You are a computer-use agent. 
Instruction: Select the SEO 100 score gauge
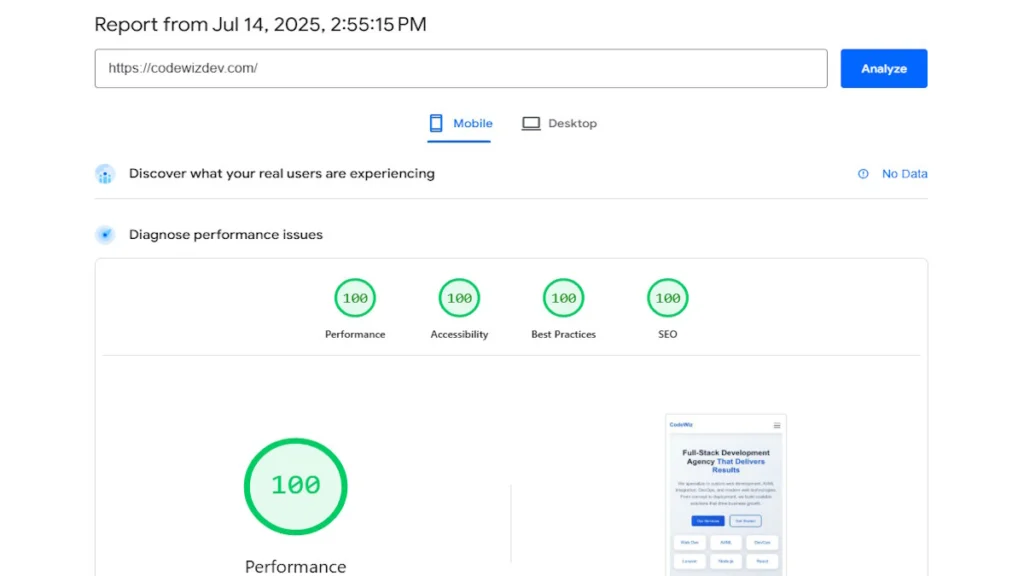[x=667, y=298]
